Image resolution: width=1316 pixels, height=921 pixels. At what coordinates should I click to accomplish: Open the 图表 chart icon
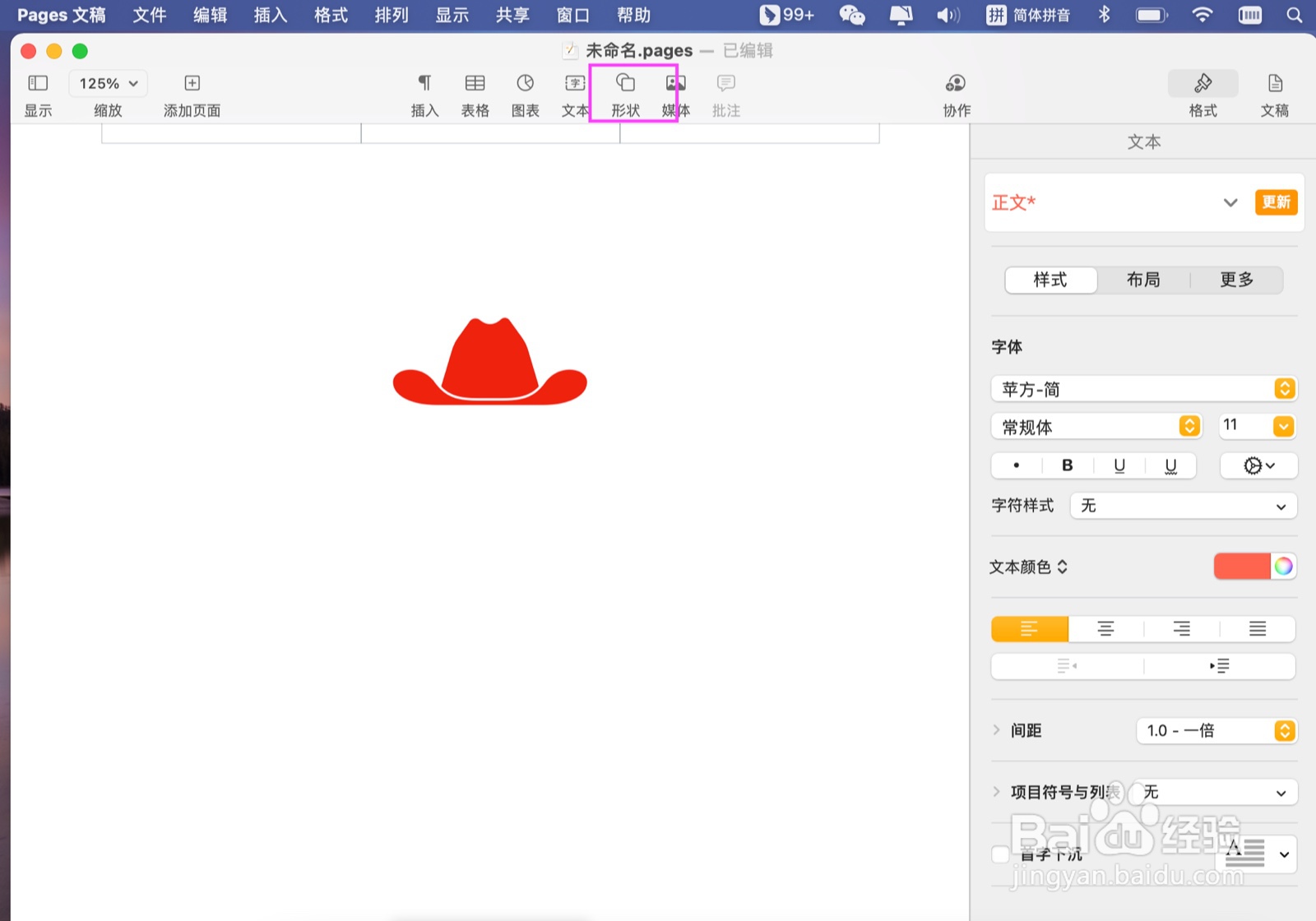(525, 83)
